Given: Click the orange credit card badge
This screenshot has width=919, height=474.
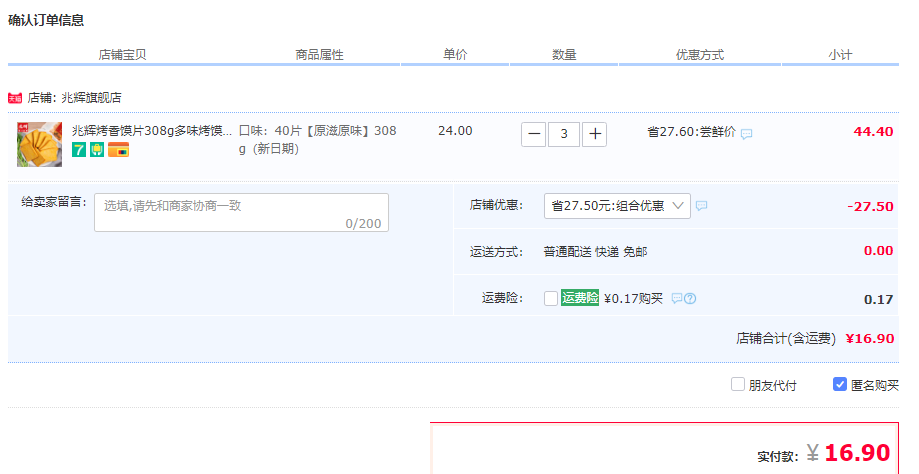Looking at the screenshot, I should click(118, 150).
